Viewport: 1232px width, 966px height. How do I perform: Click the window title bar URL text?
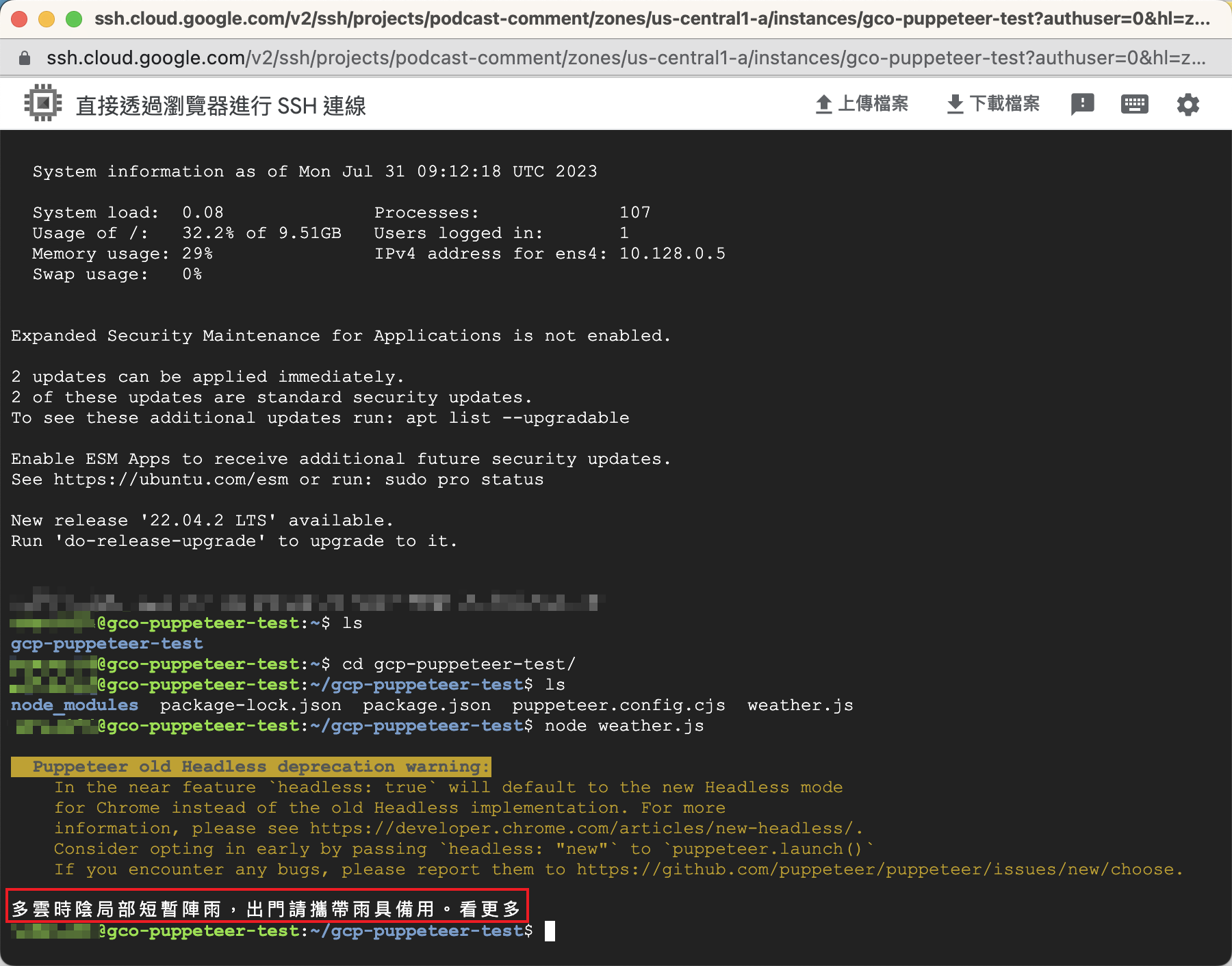(652, 19)
